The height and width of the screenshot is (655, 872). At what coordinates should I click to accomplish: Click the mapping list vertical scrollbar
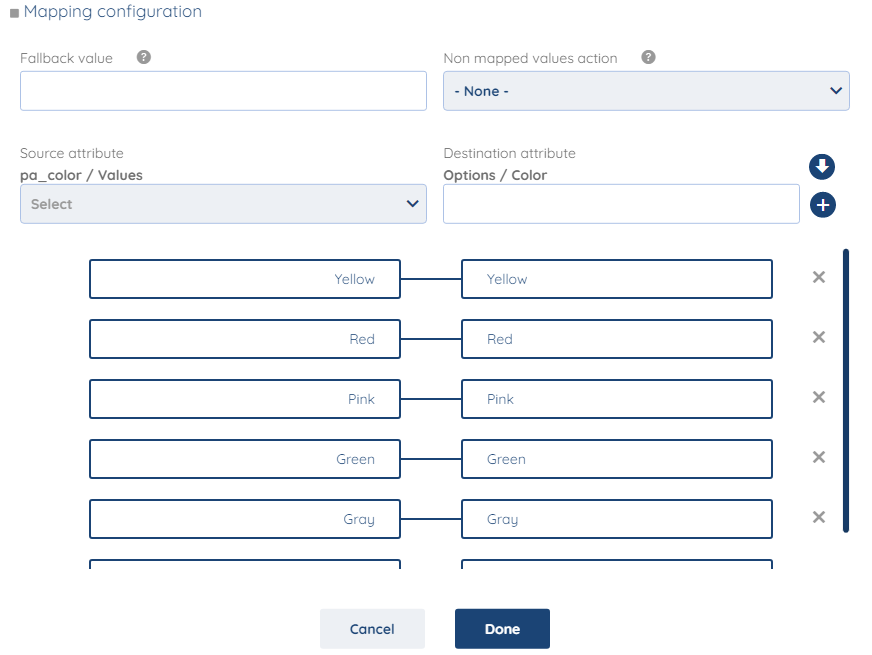click(846, 391)
